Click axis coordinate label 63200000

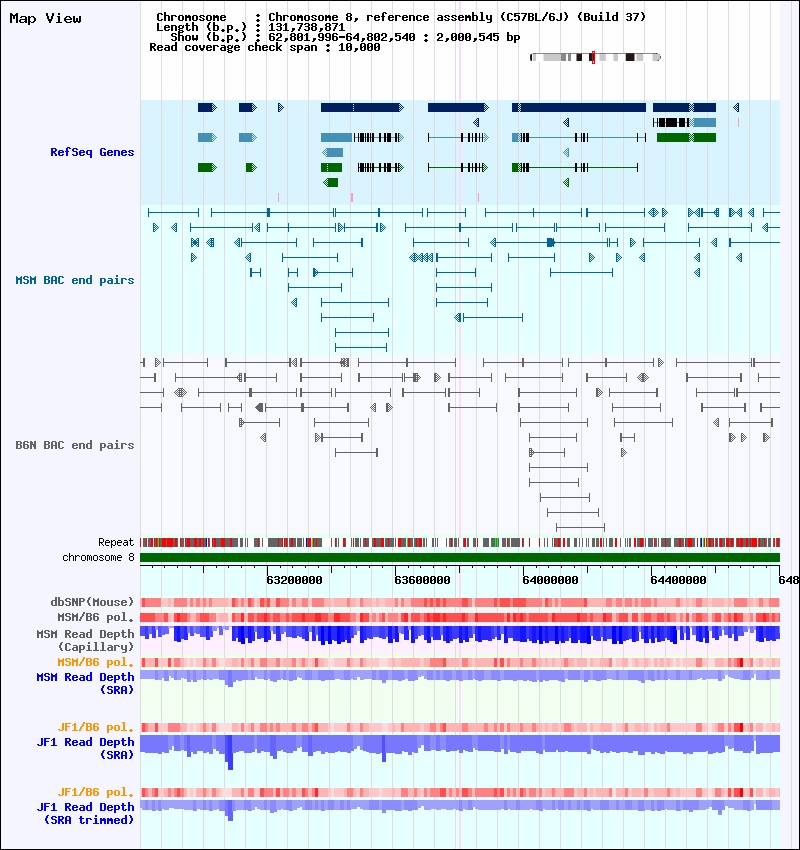tap(294, 580)
